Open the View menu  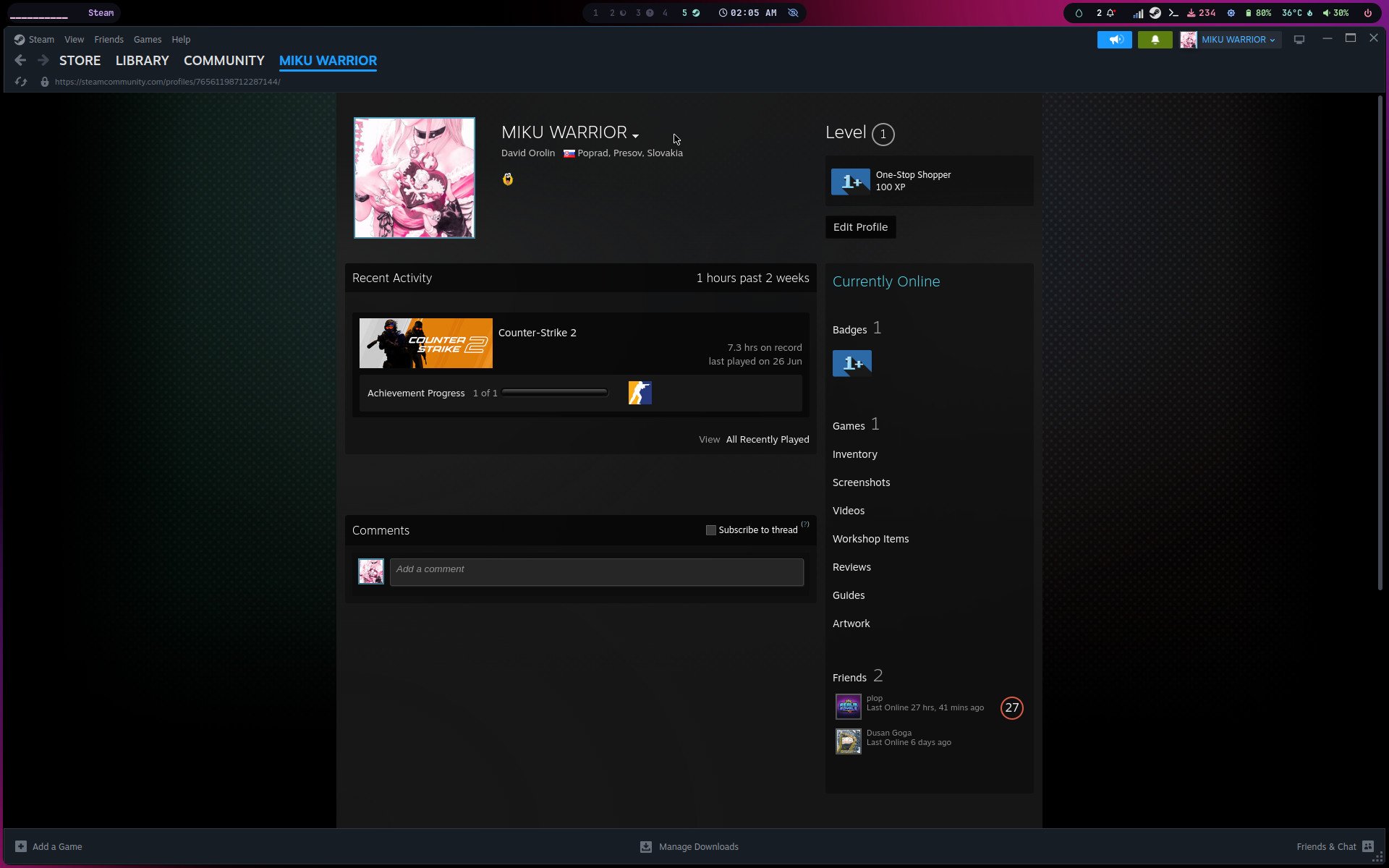(74, 40)
